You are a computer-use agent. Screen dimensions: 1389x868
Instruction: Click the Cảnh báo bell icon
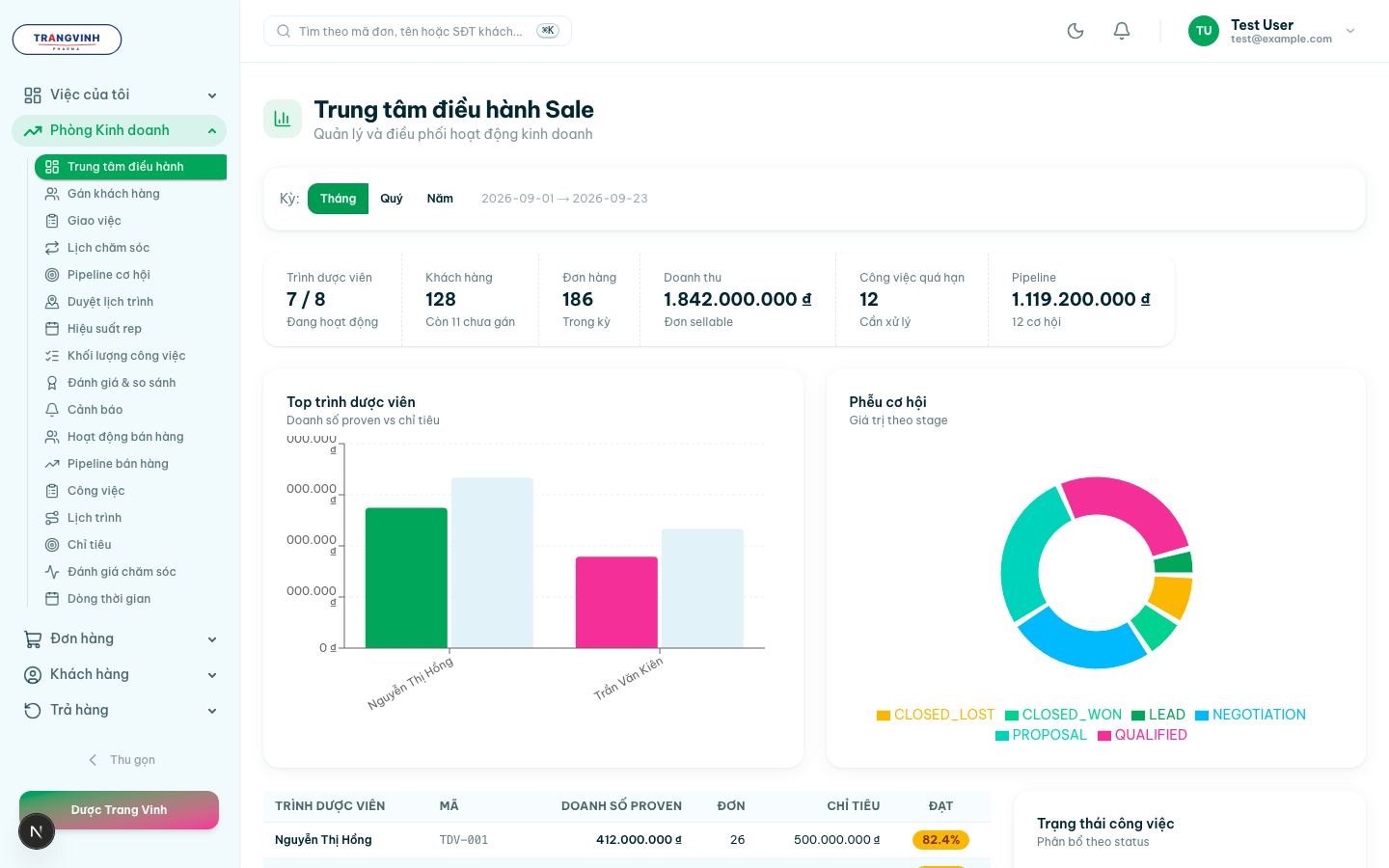click(52, 410)
